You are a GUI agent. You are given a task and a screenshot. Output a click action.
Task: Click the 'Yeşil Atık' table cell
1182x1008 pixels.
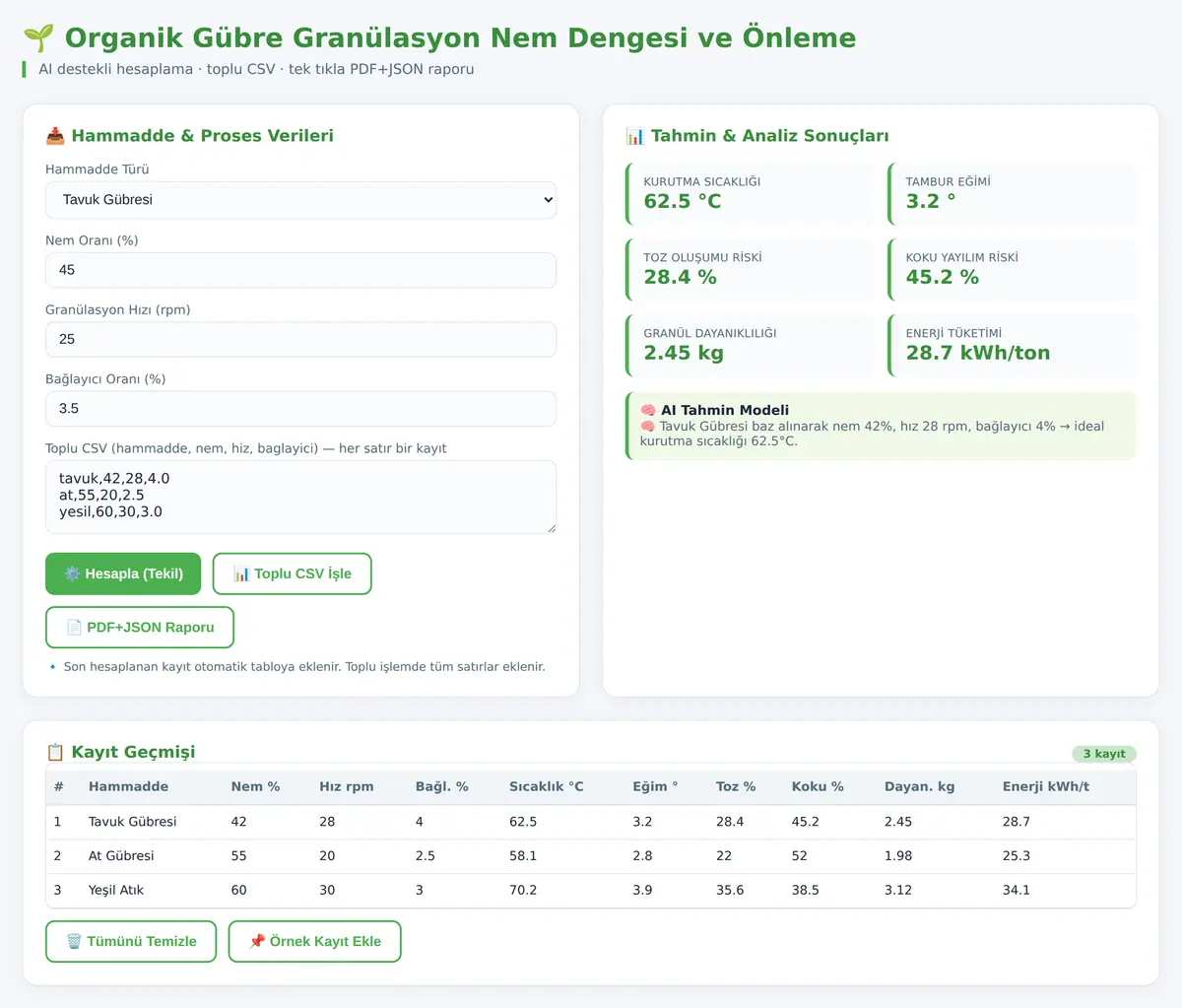(116, 891)
